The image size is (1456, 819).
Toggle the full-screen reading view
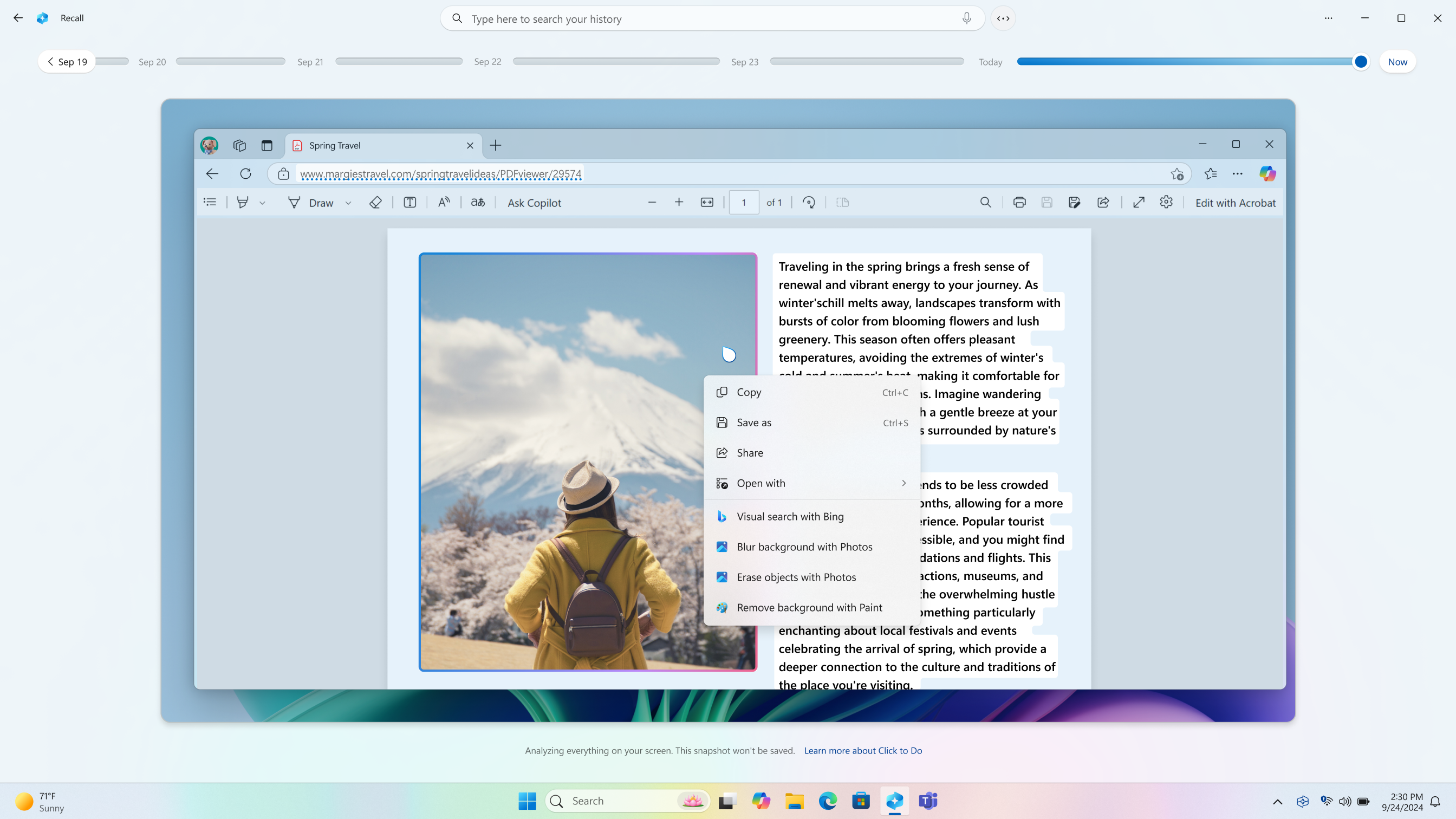pyautogui.click(x=1138, y=202)
